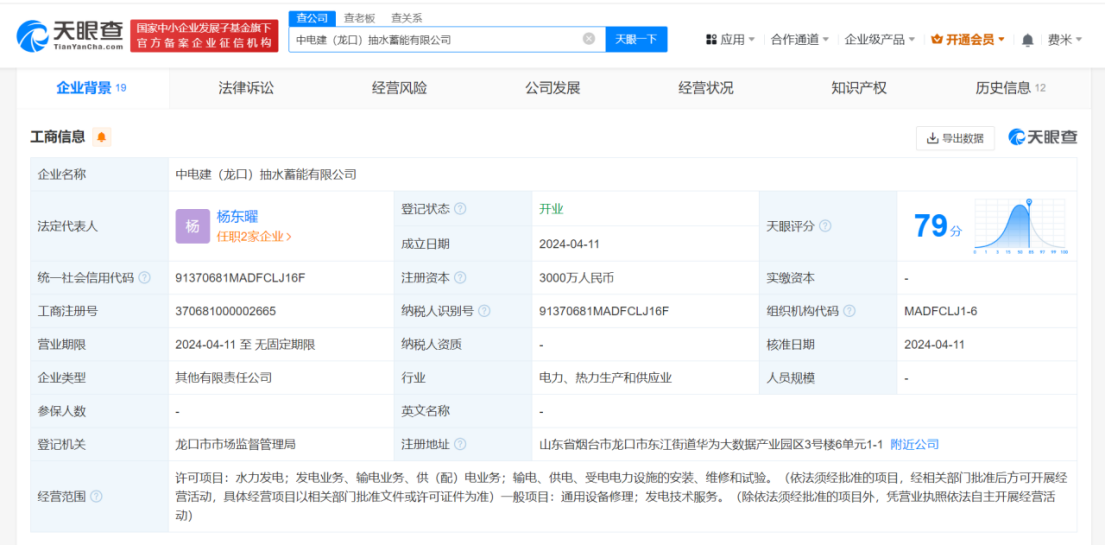The height and width of the screenshot is (545, 1105).
Task: Switch to the 知识产权 tab
Action: pyautogui.click(x=858, y=88)
